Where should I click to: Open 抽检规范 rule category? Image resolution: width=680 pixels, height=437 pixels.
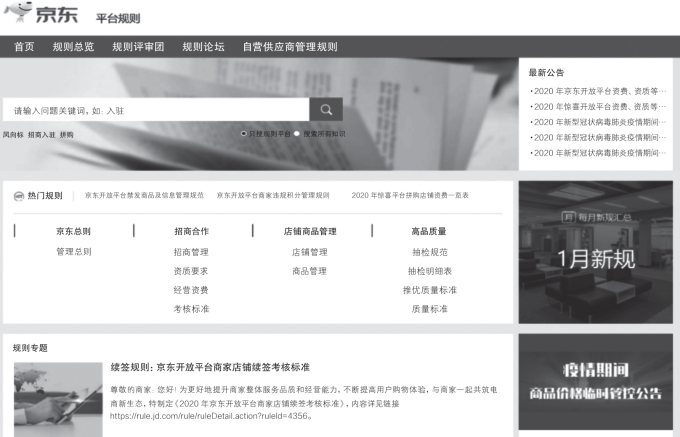tap(430, 252)
